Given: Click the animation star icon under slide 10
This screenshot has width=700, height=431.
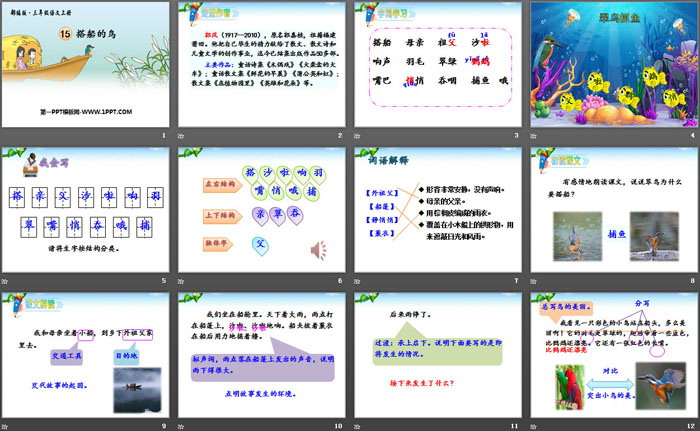Looking at the screenshot, I should [181, 427].
